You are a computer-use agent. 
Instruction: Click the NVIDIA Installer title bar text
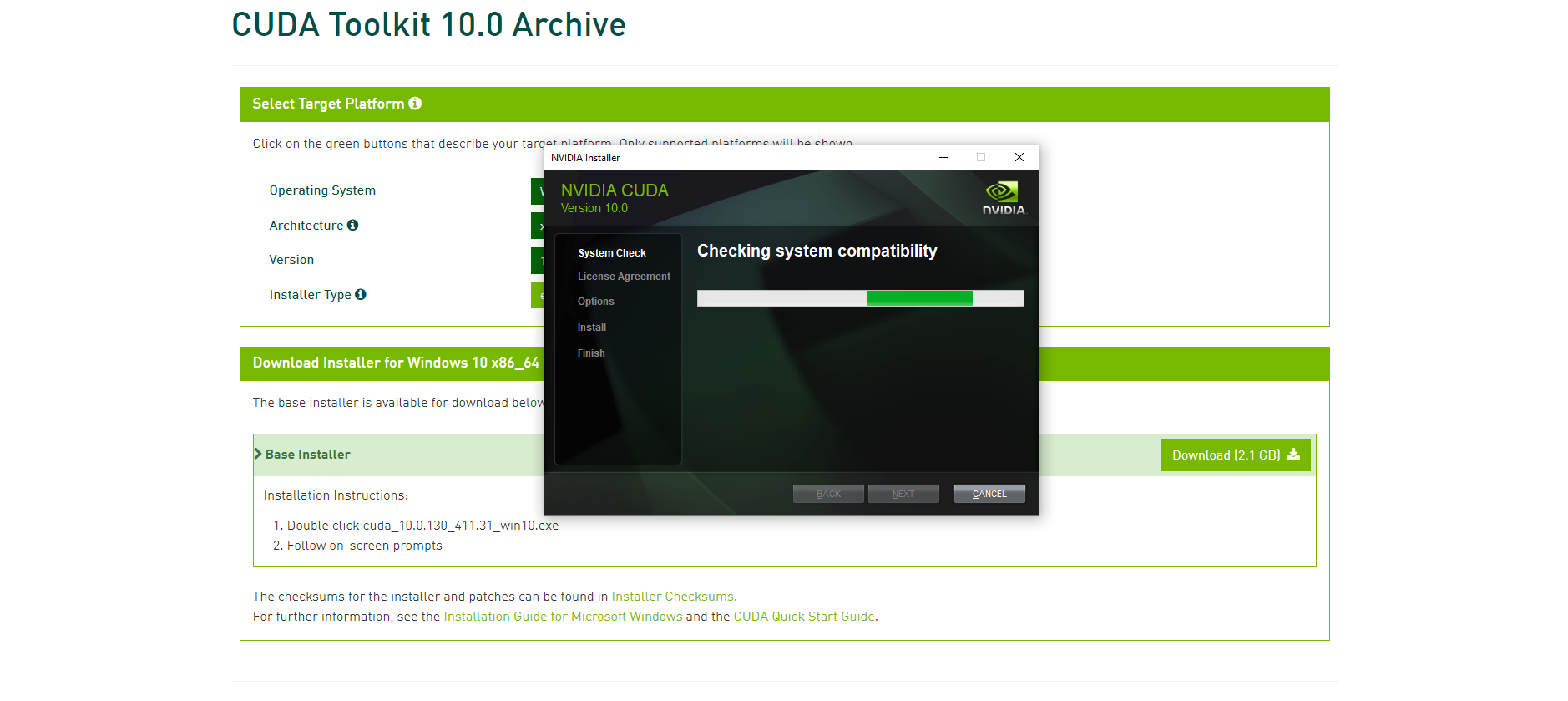[585, 158]
